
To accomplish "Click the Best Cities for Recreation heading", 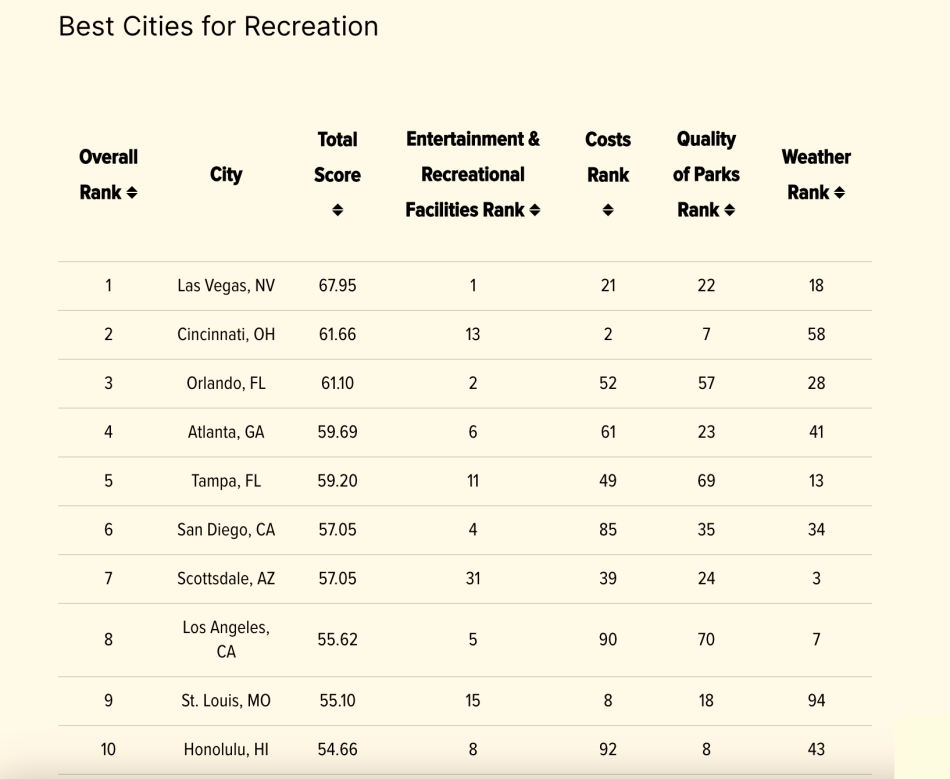I will [x=218, y=27].
